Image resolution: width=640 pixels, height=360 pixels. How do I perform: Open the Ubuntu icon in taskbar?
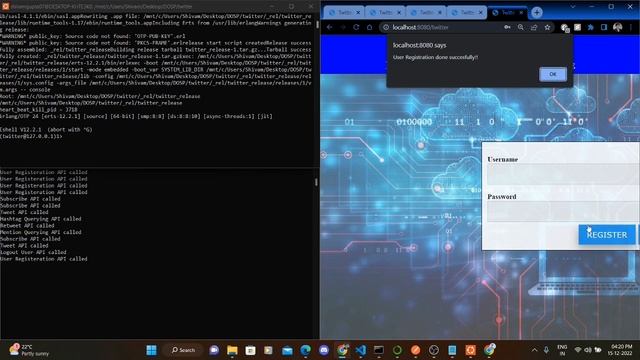tap(470, 350)
